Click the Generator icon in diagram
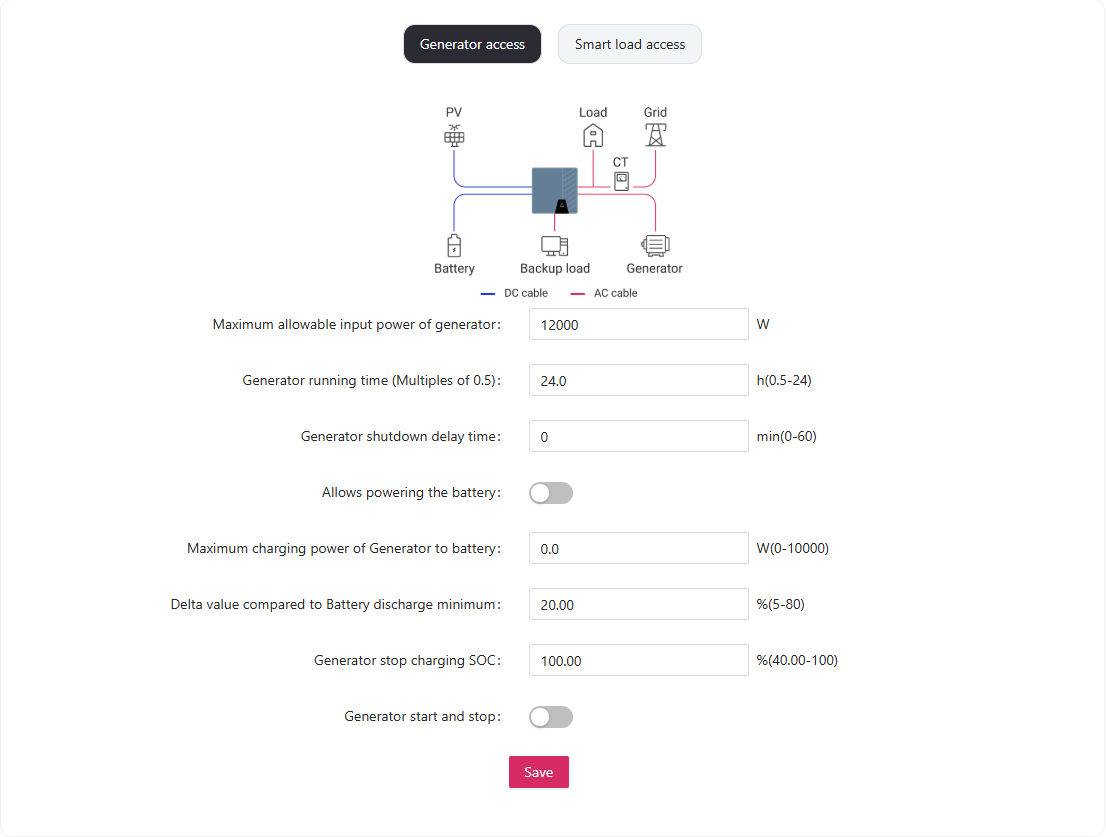This screenshot has height=837, width=1106. coord(655,245)
